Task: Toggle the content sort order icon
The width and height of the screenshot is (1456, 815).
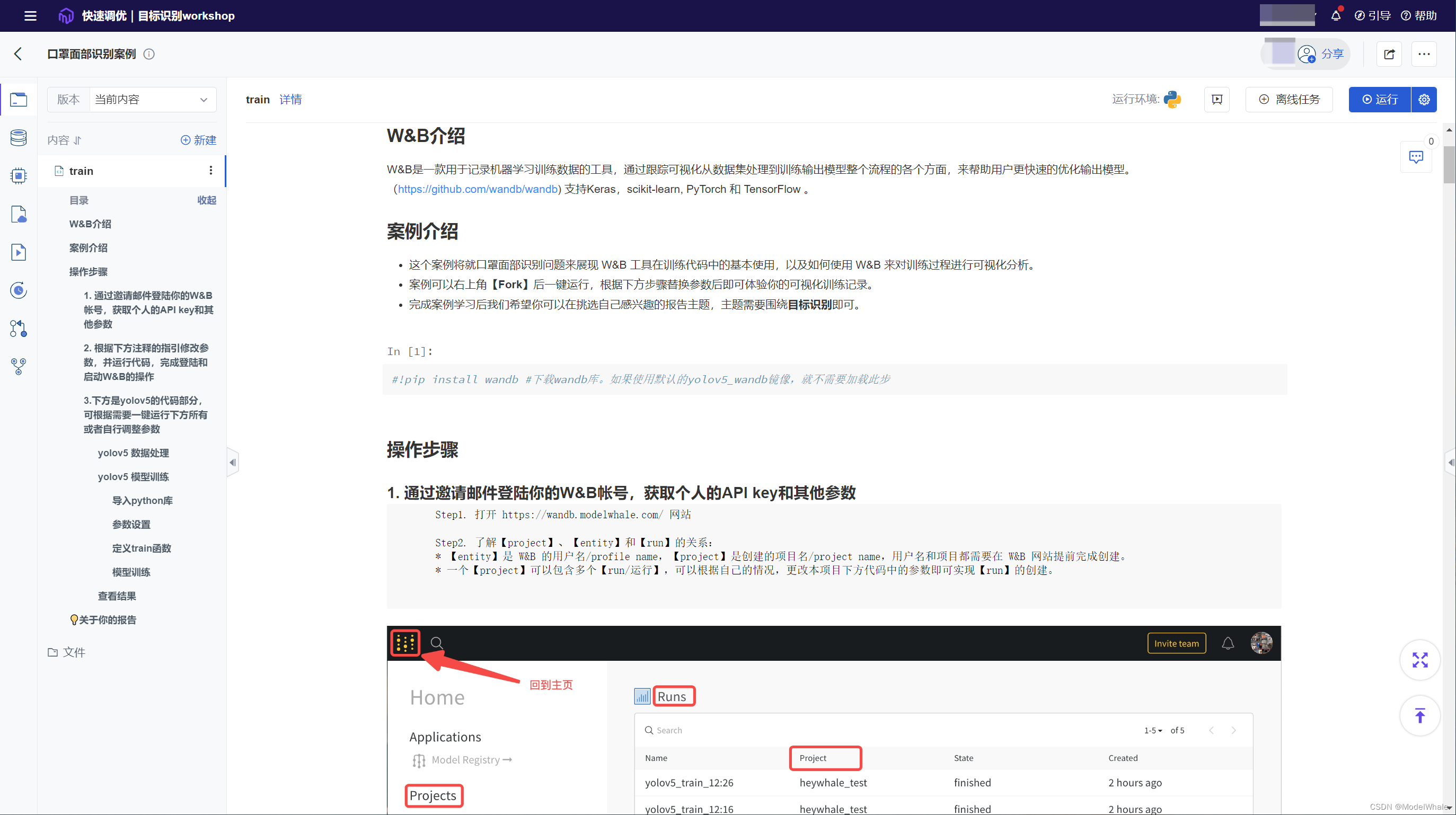Action: click(77, 140)
